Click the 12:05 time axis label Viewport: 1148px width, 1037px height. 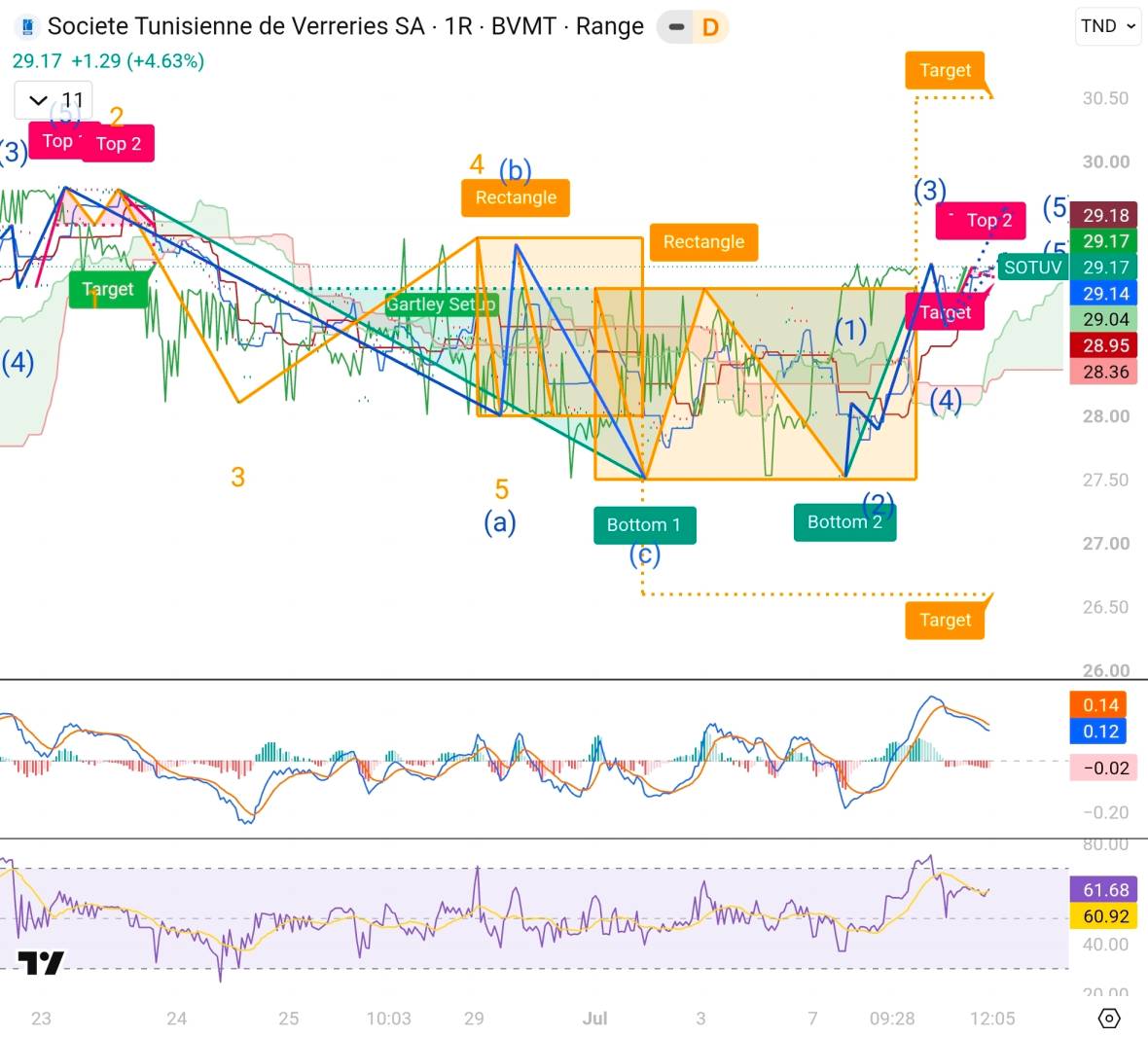[992, 1018]
